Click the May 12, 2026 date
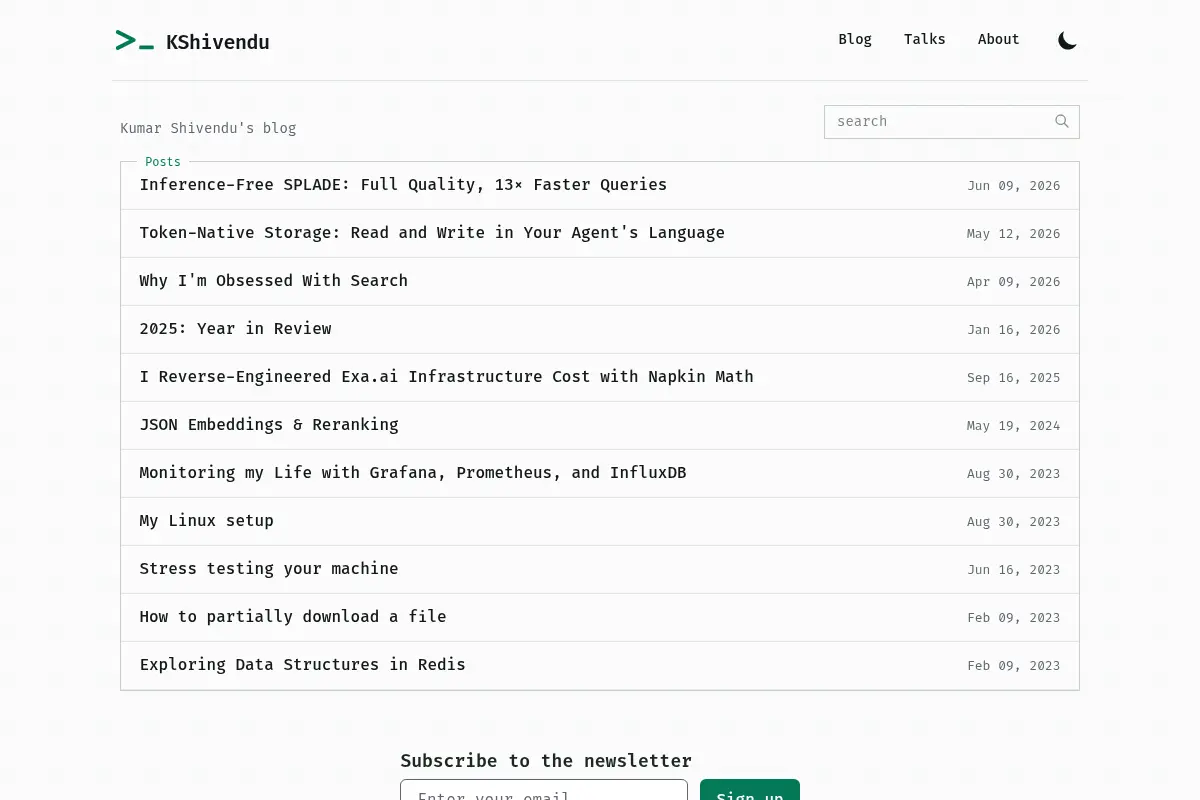Viewport: 1200px width, 800px height. click(x=1014, y=234)
